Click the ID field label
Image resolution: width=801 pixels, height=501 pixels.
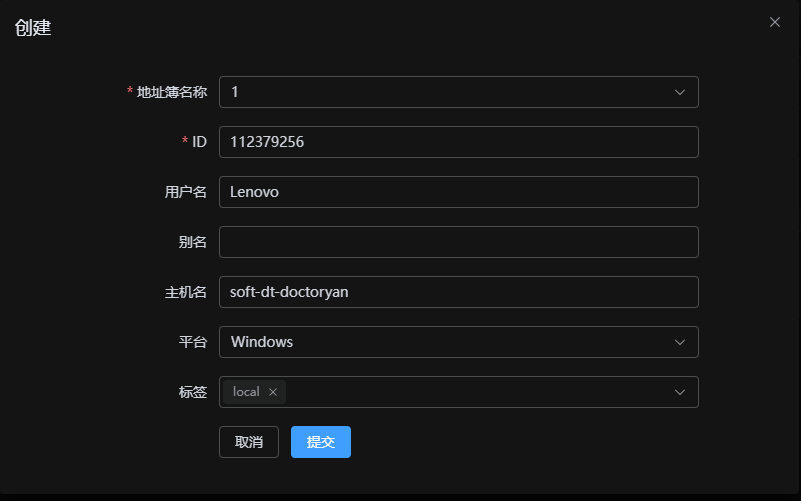(x=199, y=142)
